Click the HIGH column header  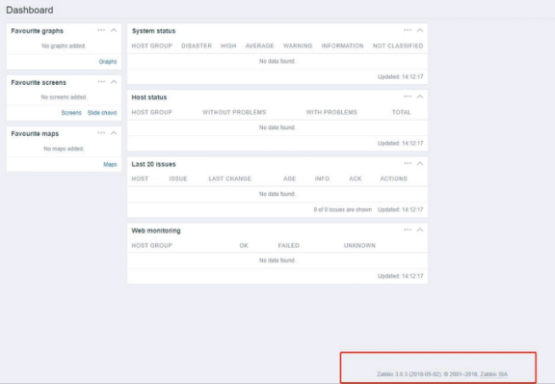point(228,46)
